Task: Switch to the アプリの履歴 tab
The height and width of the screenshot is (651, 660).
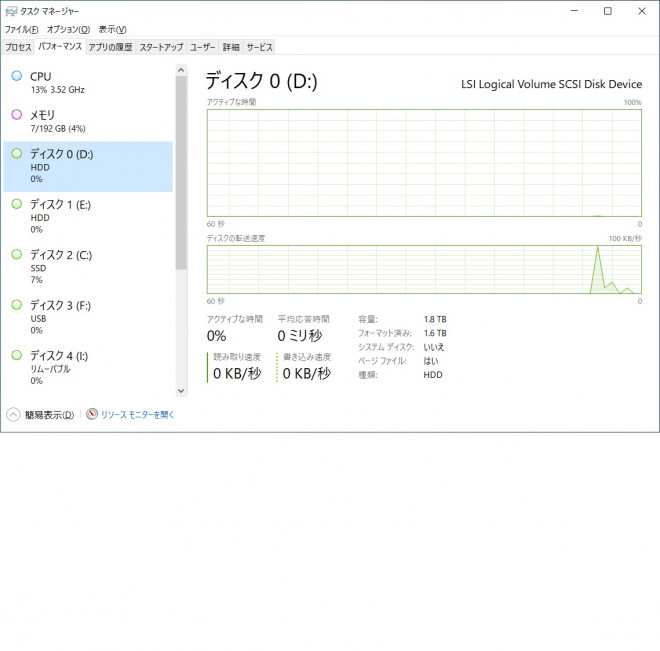Action: coord(111,47)
